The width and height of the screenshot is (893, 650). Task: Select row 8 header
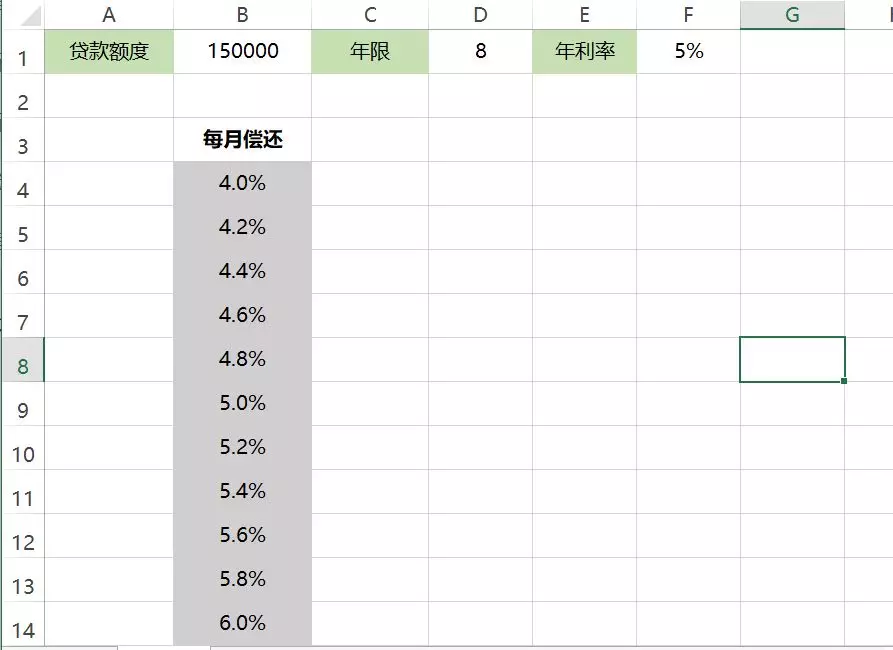(23, 359)
